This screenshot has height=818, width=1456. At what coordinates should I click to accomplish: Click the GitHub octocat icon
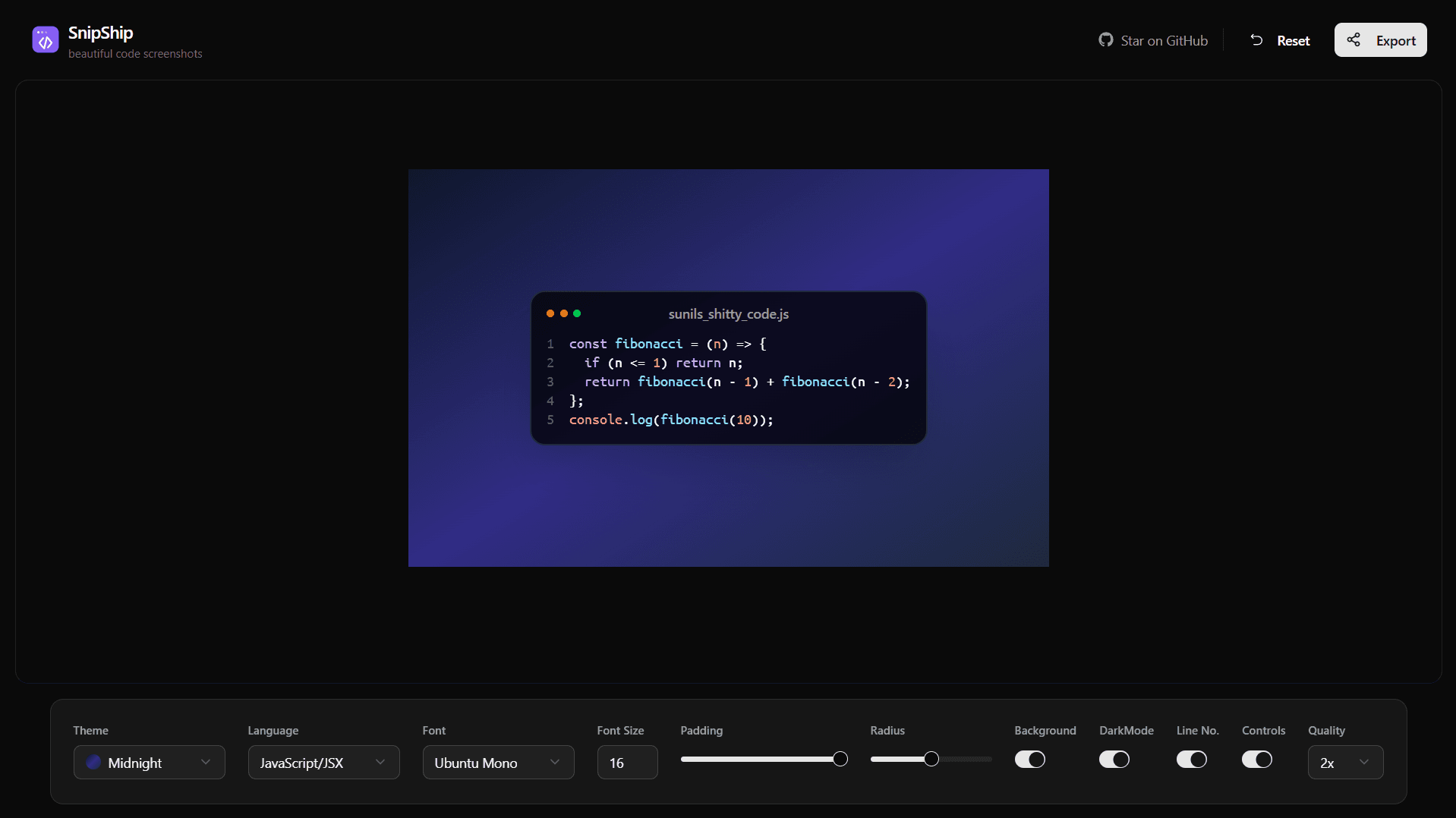[1105, 40]
